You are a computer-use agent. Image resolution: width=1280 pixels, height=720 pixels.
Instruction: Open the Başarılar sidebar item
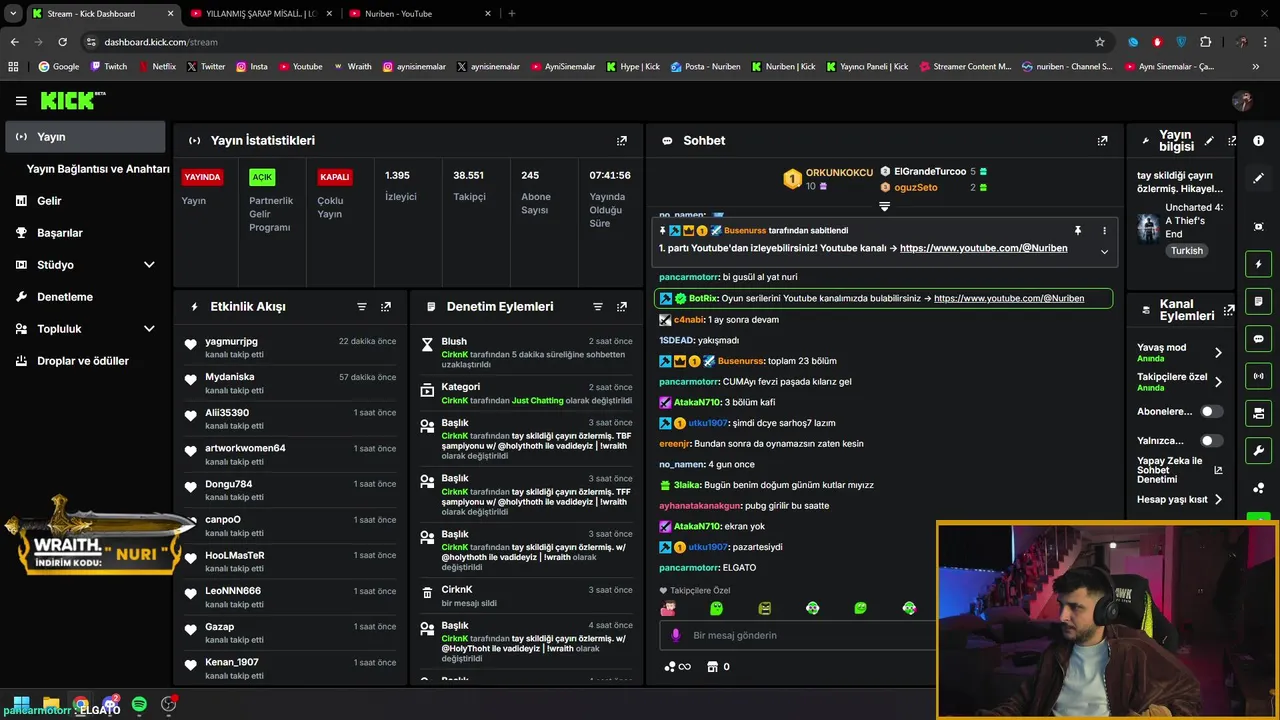coord(85,233)
